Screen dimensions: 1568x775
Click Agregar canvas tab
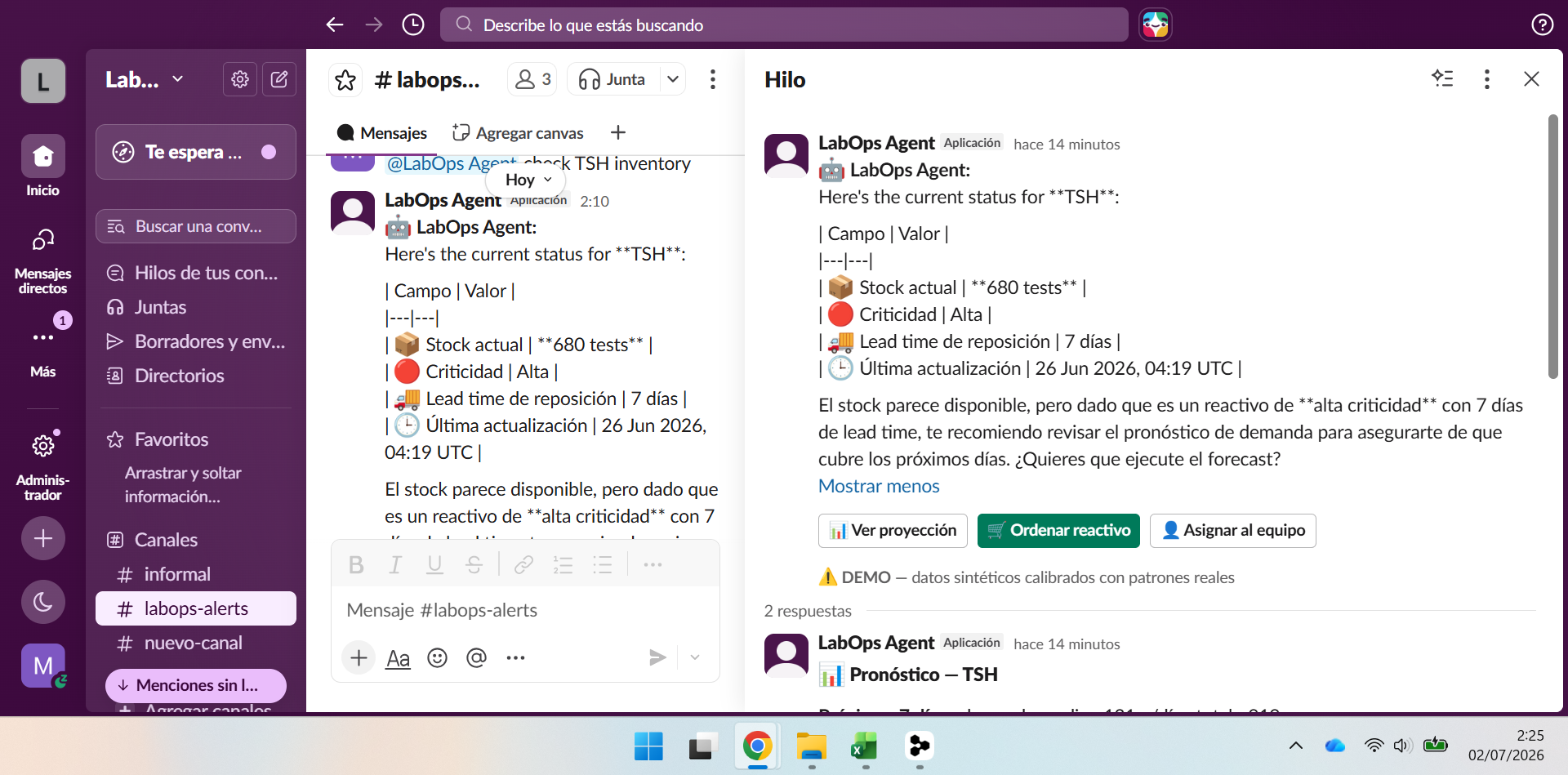click(519, 132)
